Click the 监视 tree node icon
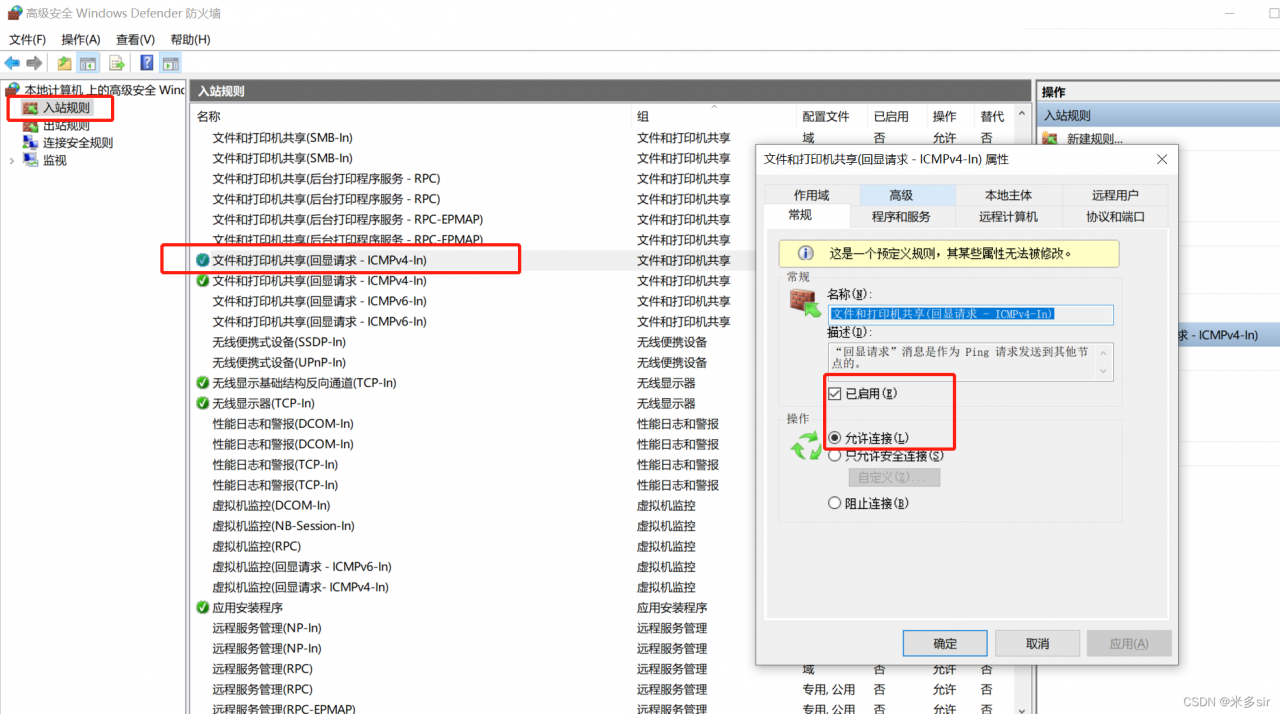Viewport: 1280px width, 714px height. [31, 160]
